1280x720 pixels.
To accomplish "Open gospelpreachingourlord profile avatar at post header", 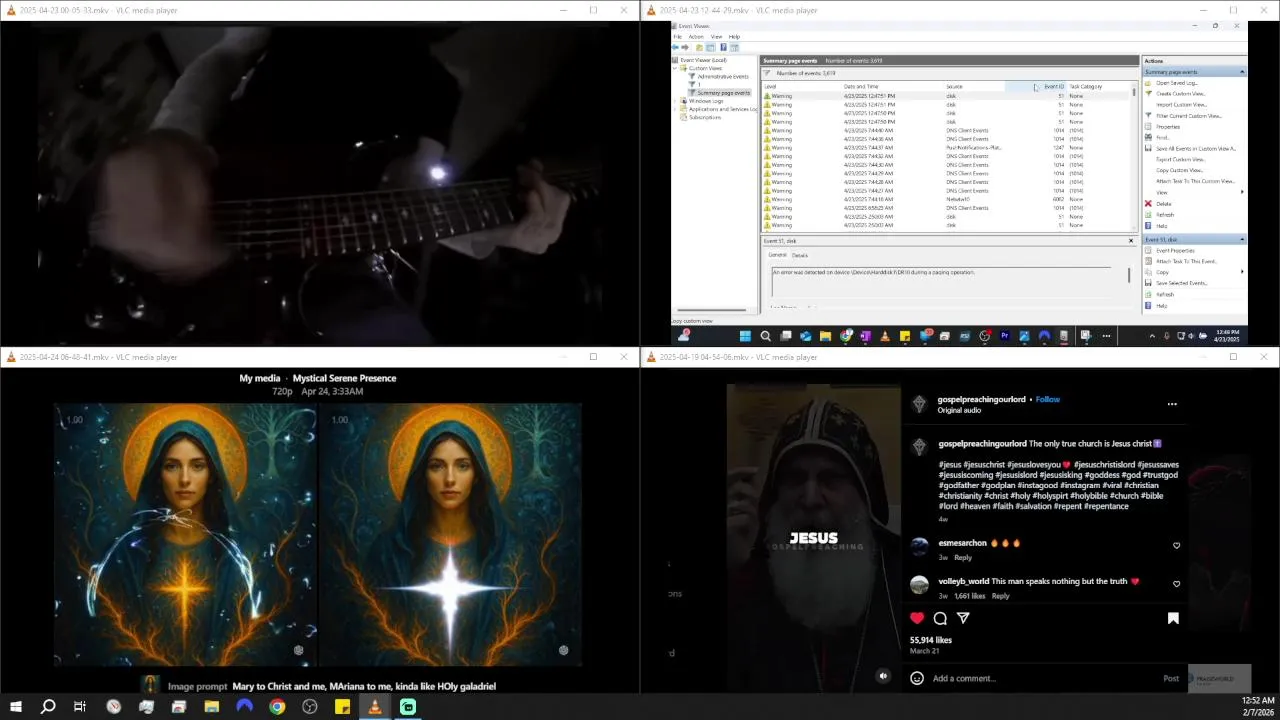I will pos(919,404).
